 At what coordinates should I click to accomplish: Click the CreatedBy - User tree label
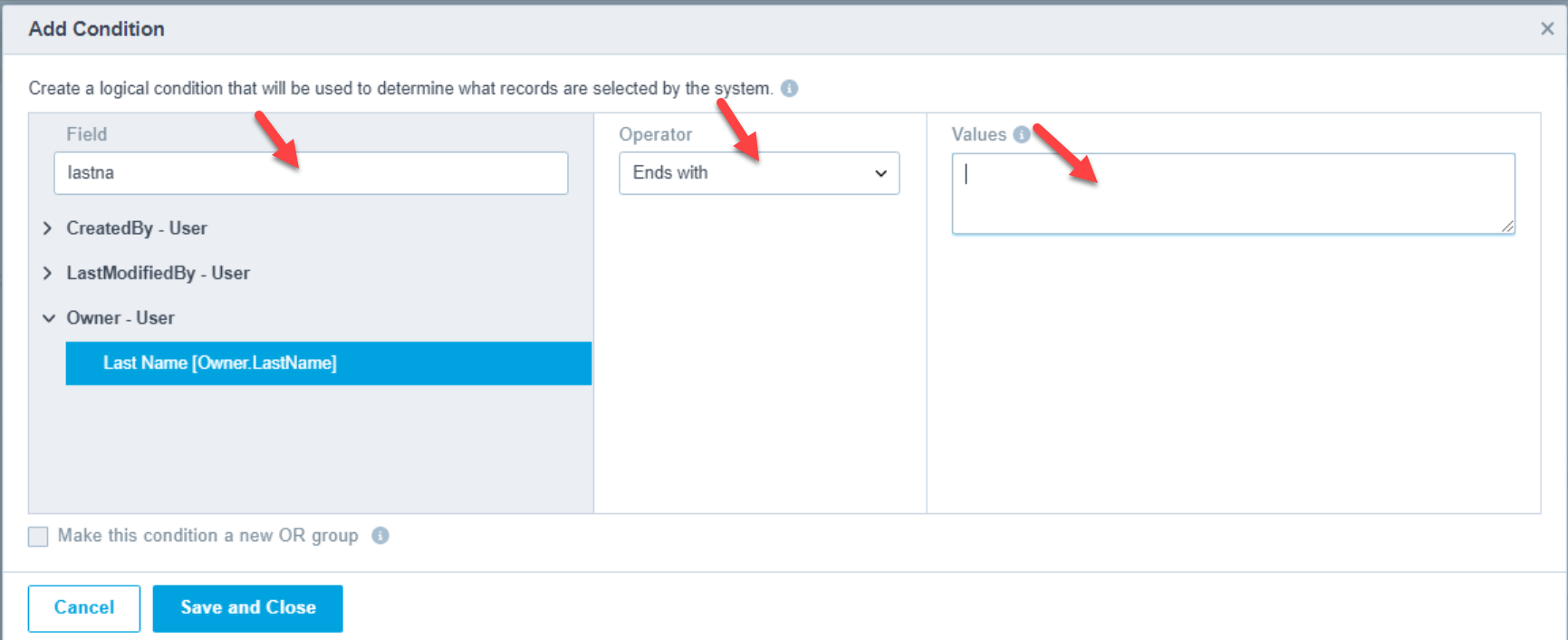(137, 228)
